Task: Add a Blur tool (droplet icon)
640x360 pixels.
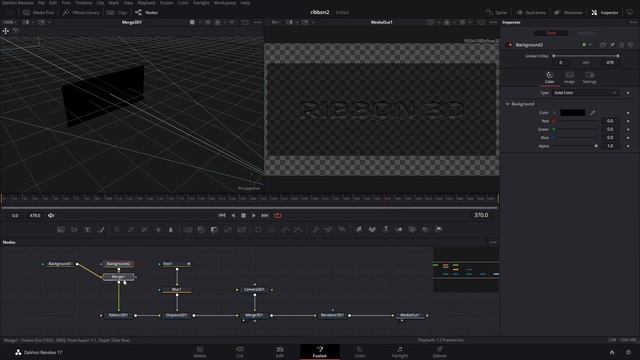Action: tap(171, 230)
